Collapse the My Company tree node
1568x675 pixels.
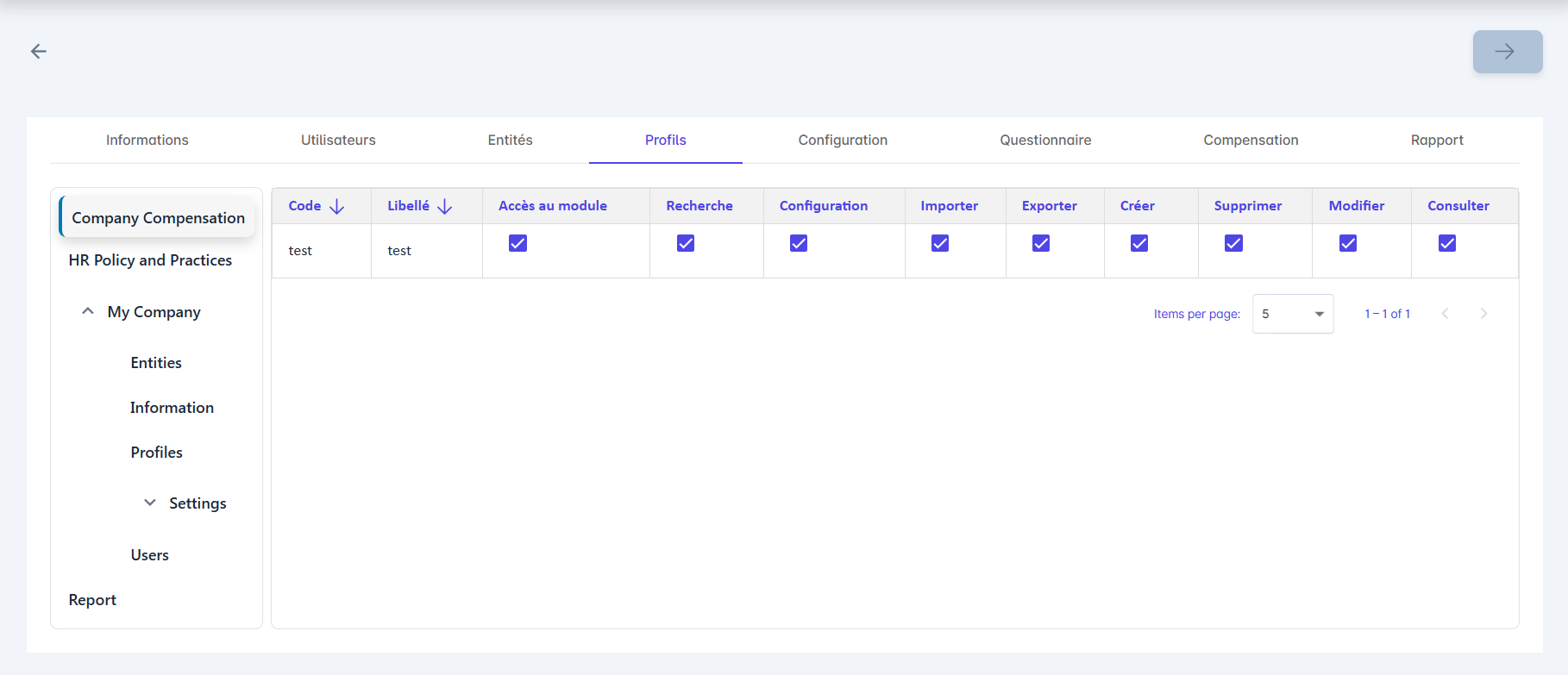point(88,312)
